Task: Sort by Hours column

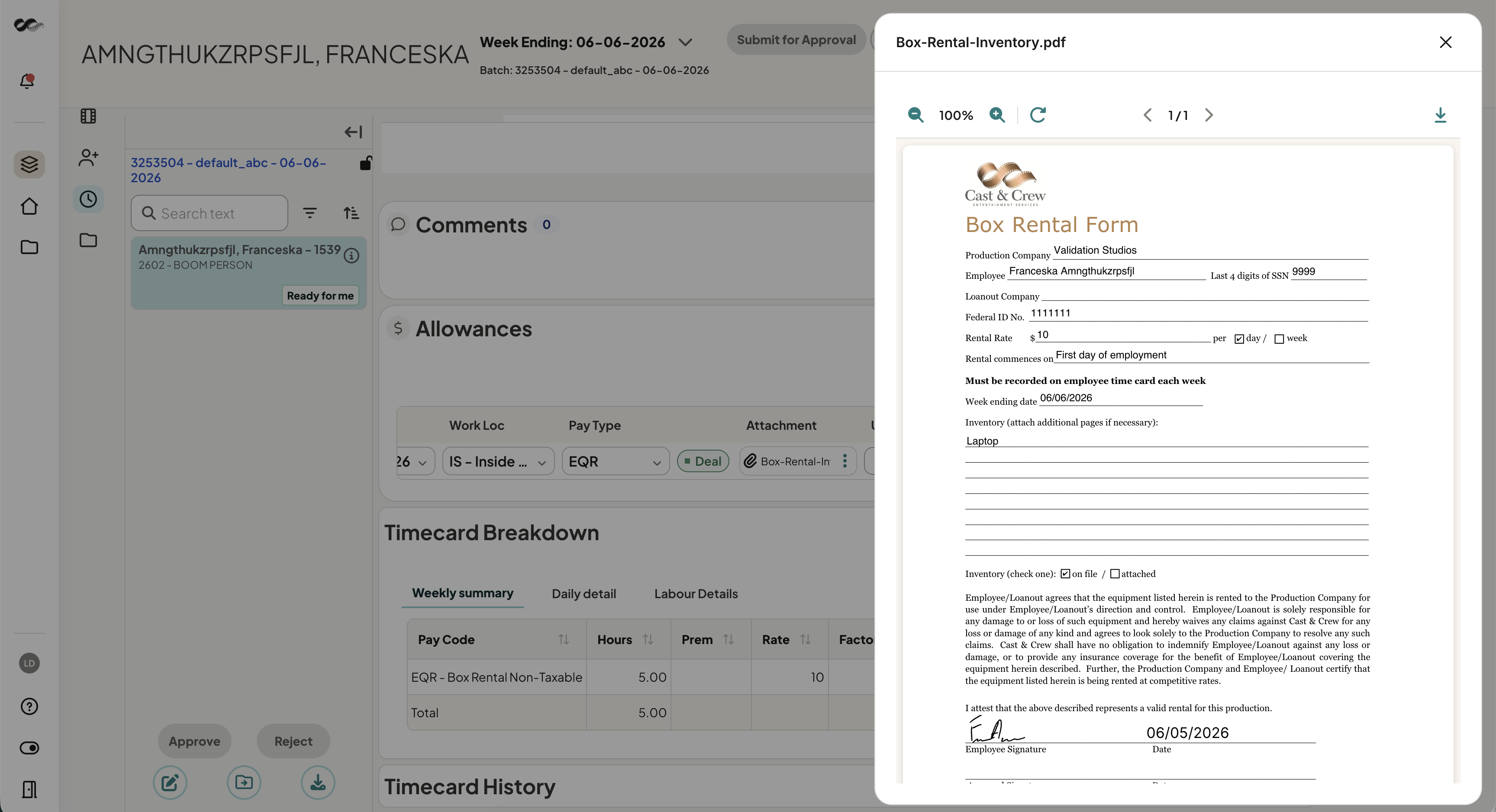Action: click(648, 639)
